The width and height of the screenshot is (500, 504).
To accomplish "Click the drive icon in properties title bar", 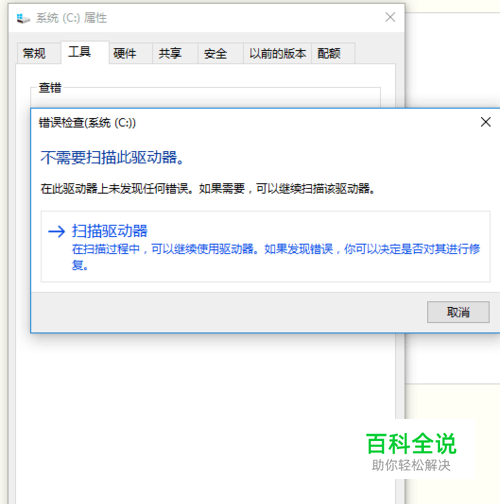I will 23,18.
